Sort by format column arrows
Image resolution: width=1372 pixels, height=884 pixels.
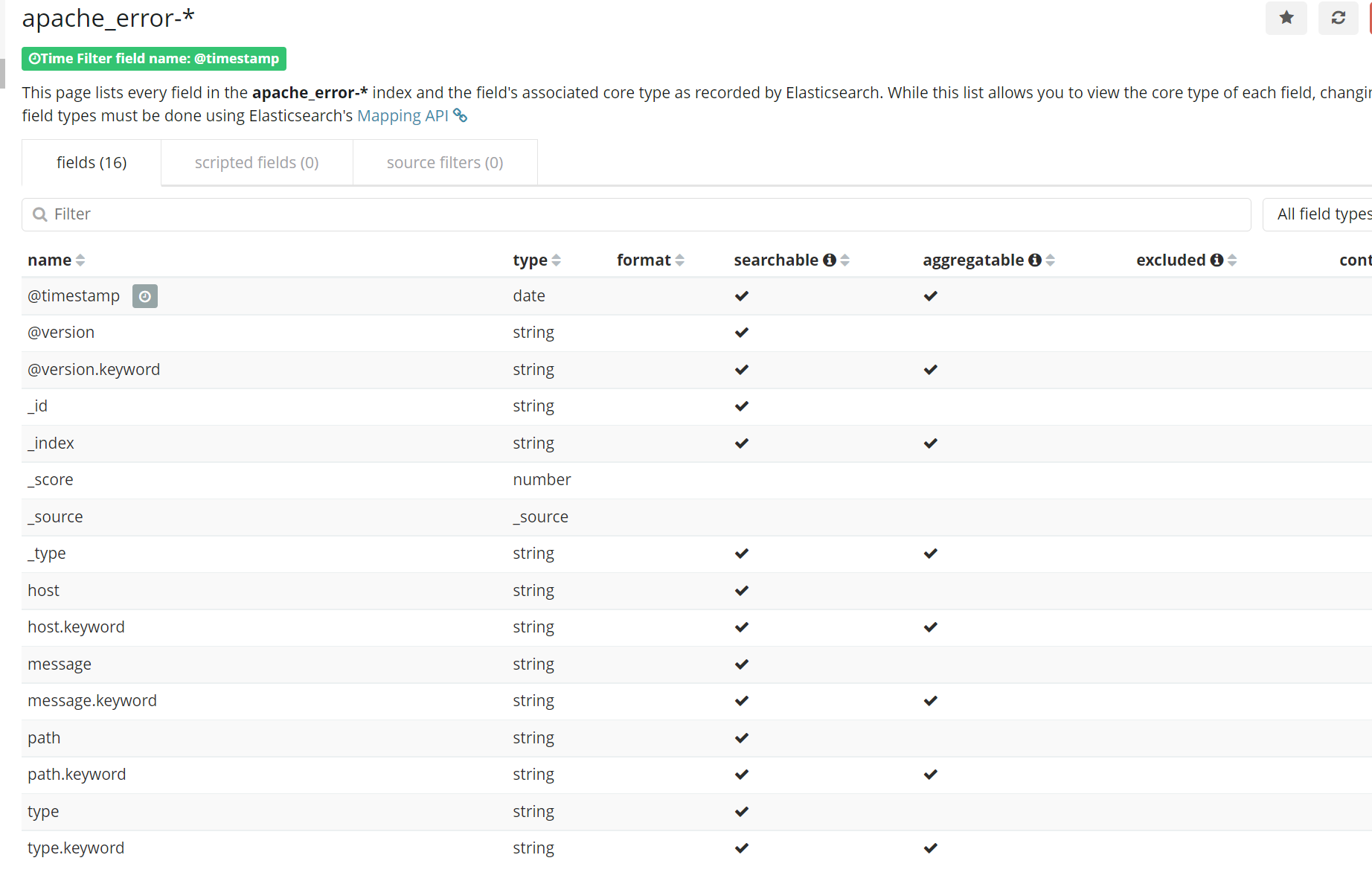(x=679, y=260)
